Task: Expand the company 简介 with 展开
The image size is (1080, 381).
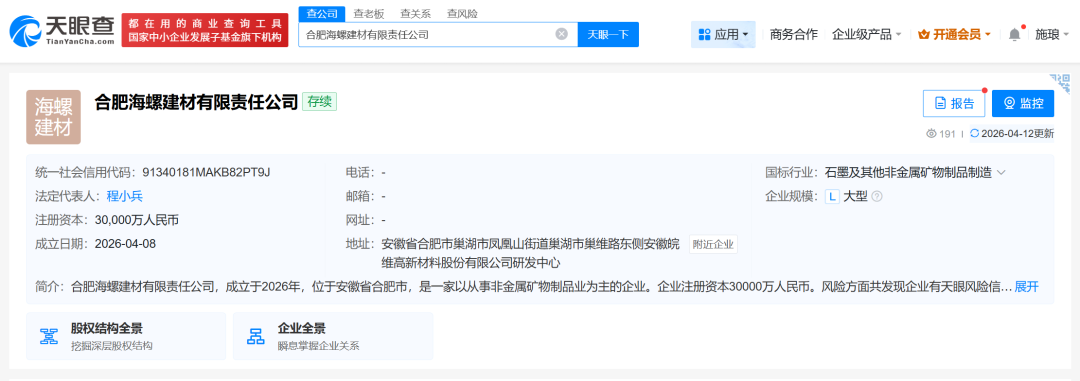Action: [1026, 287]
